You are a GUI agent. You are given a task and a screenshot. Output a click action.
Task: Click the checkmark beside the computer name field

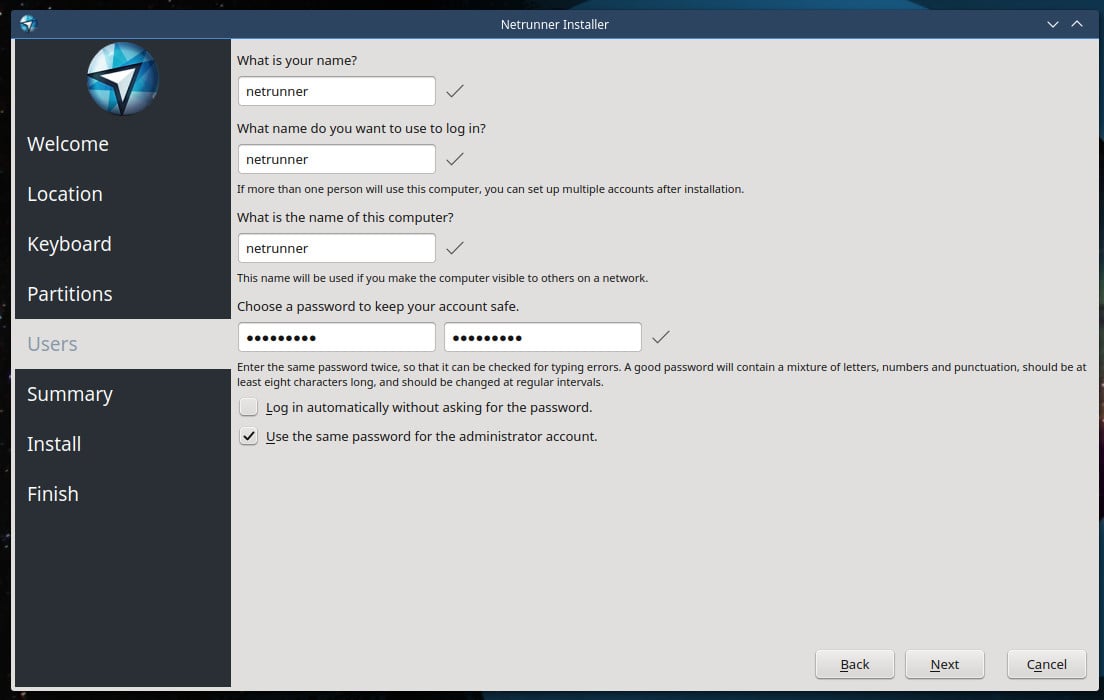[455, 248]
